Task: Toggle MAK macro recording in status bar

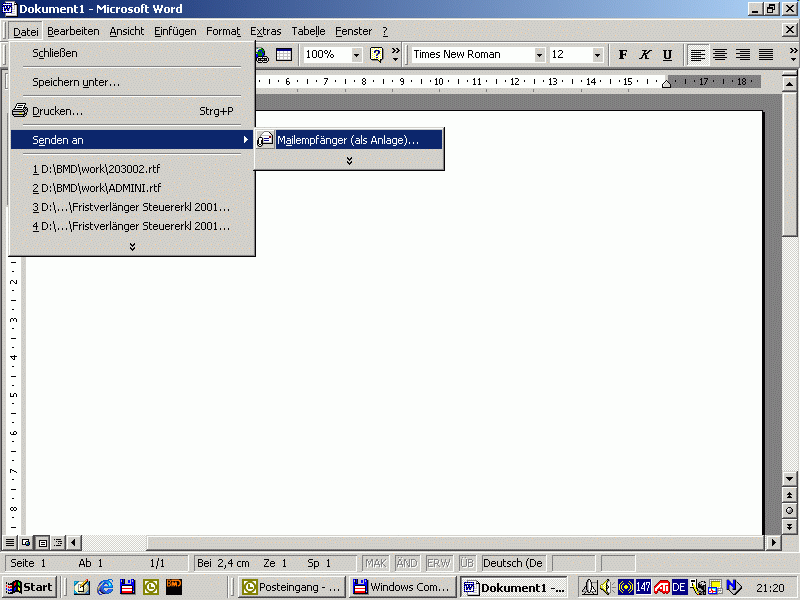Action: click(376, 563)
